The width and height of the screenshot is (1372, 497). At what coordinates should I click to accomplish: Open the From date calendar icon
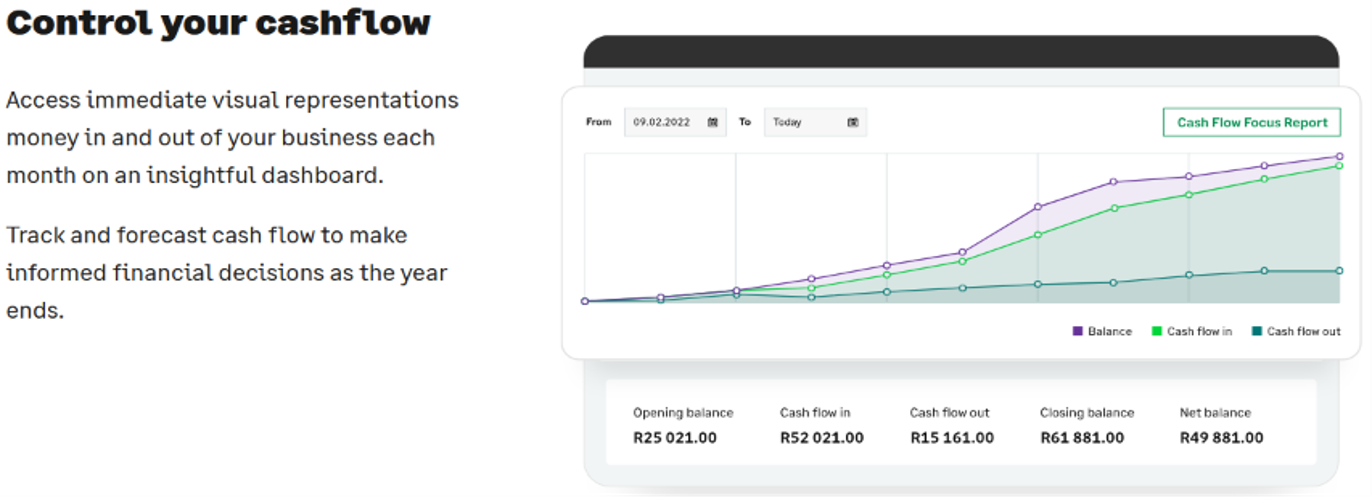point(713,122)
